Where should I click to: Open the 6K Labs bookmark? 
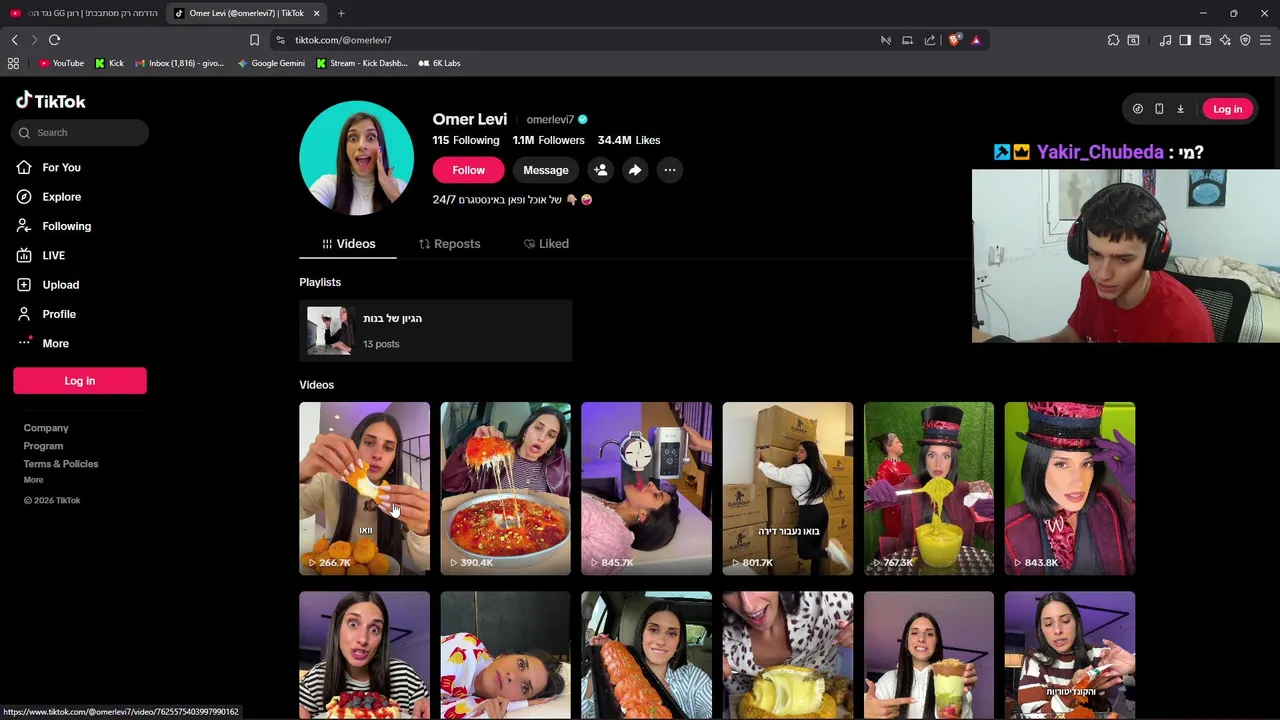[x=439, y=63]
